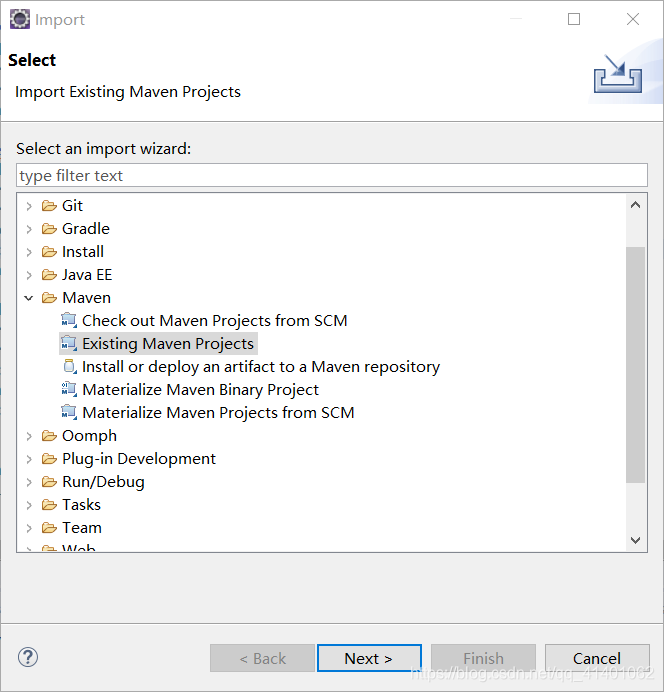Select the 'Team' label
The width and height of the screenshot is (664, 692).
coord(82,527)
